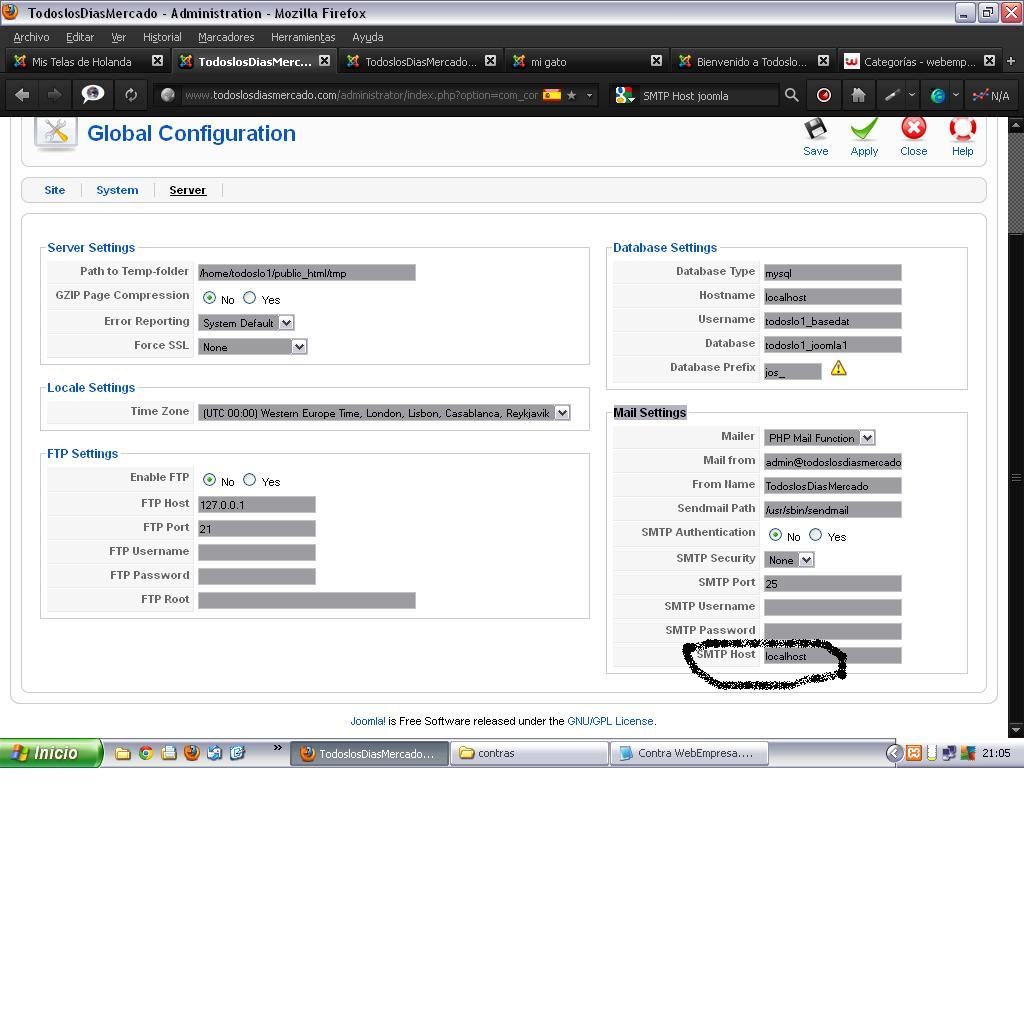This screenshot has height=1020, width=1024.
Task: Click the Spanish flag icon in address bar
Action: 552,95
